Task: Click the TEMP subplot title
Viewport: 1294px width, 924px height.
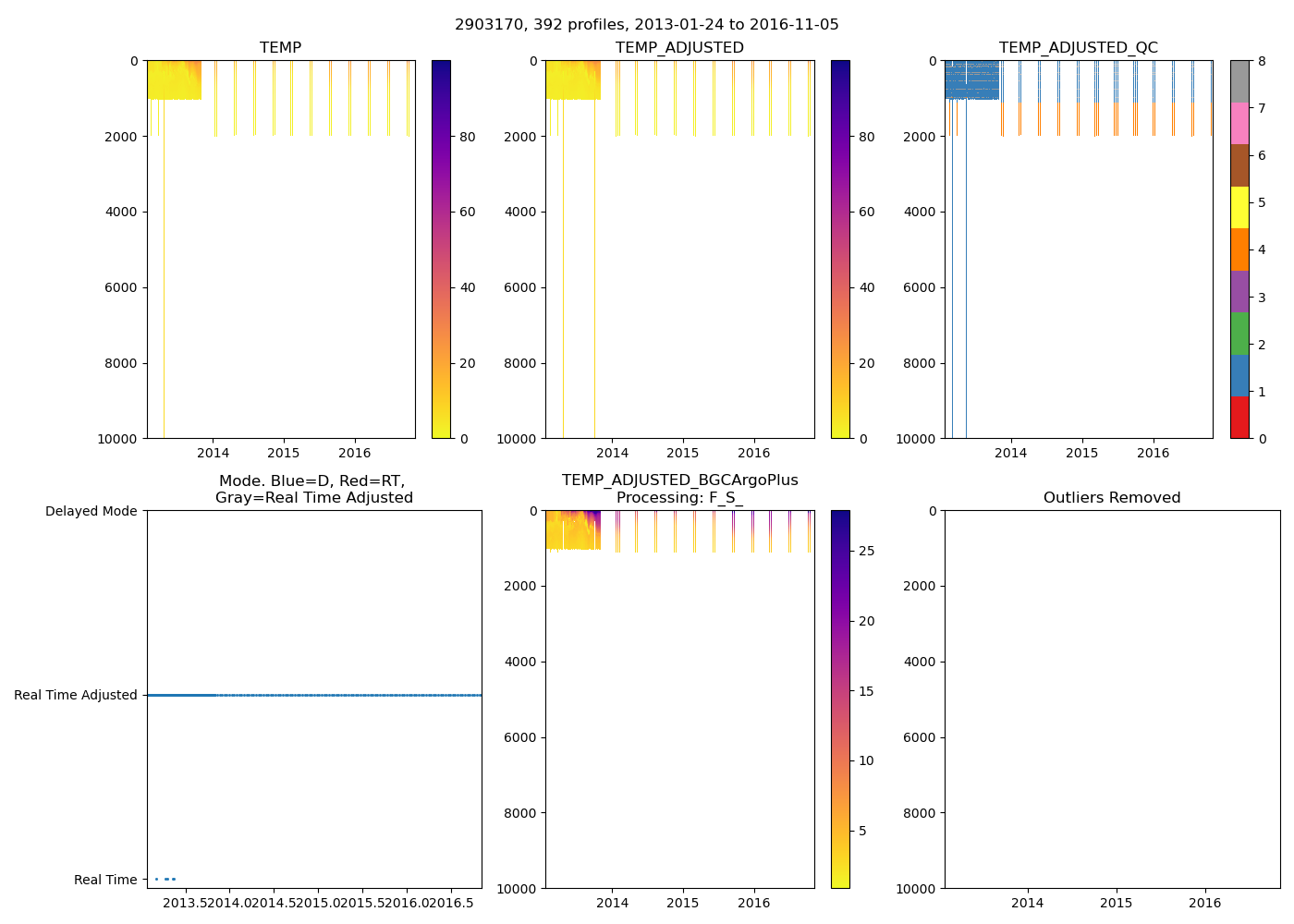Action: tap(280, 48)
